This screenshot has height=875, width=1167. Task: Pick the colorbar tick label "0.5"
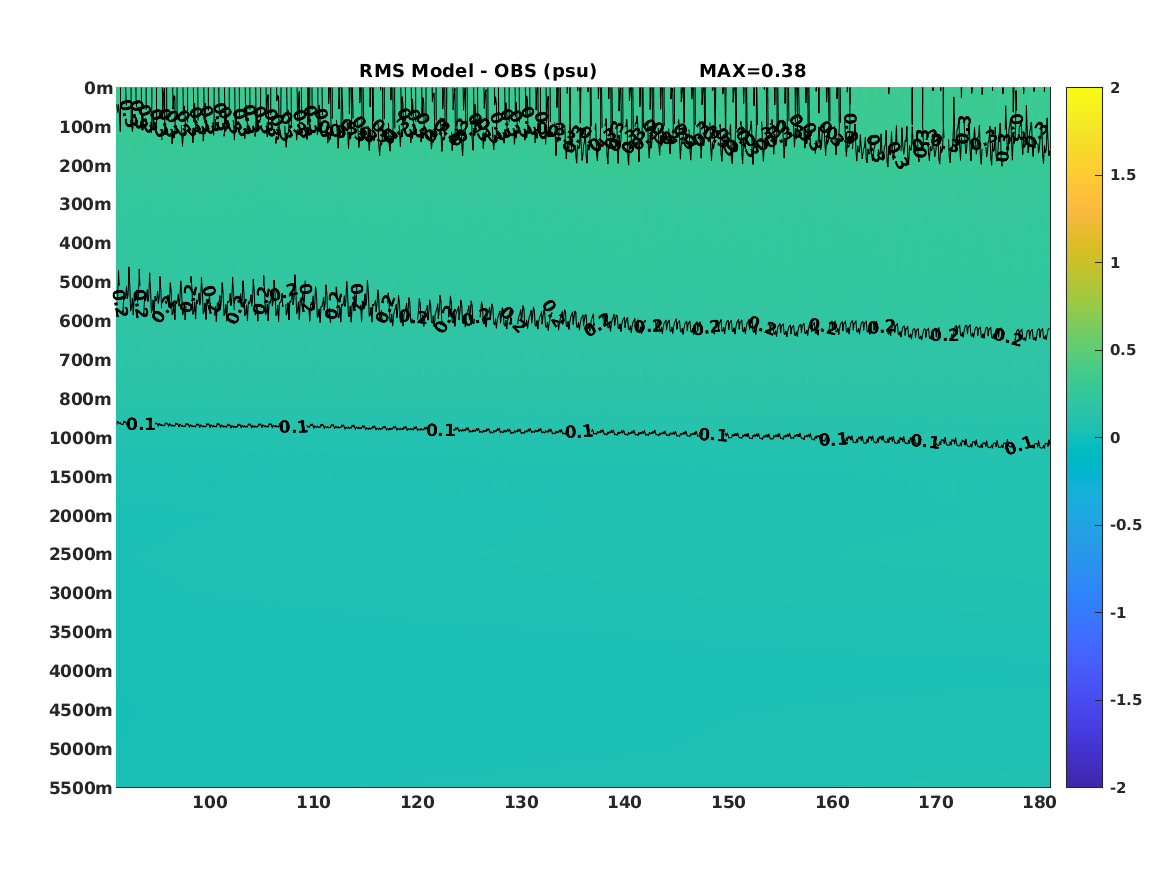[1123, 350]
